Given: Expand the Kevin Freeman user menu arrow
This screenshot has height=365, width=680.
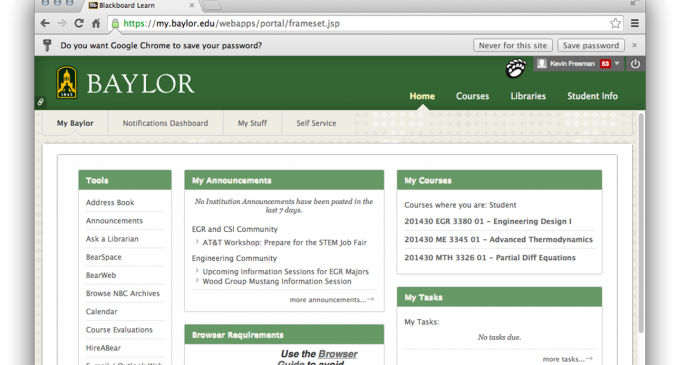Looking at the screenshot, I should [x=617, y=64].
